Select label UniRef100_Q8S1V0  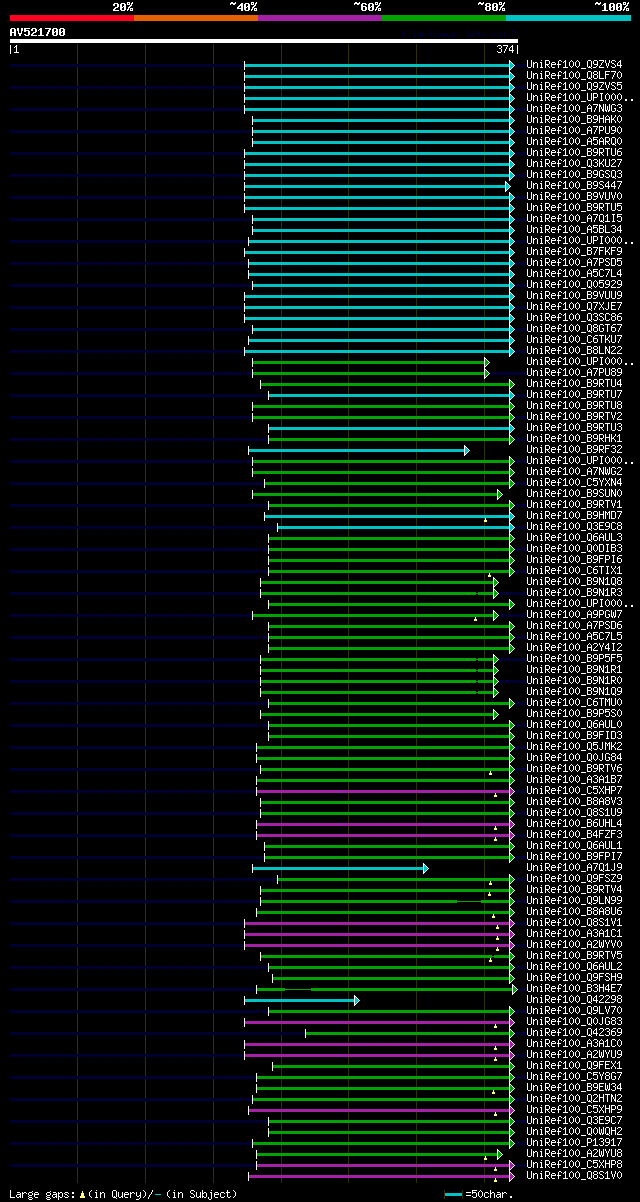(x=574, y=1175)
